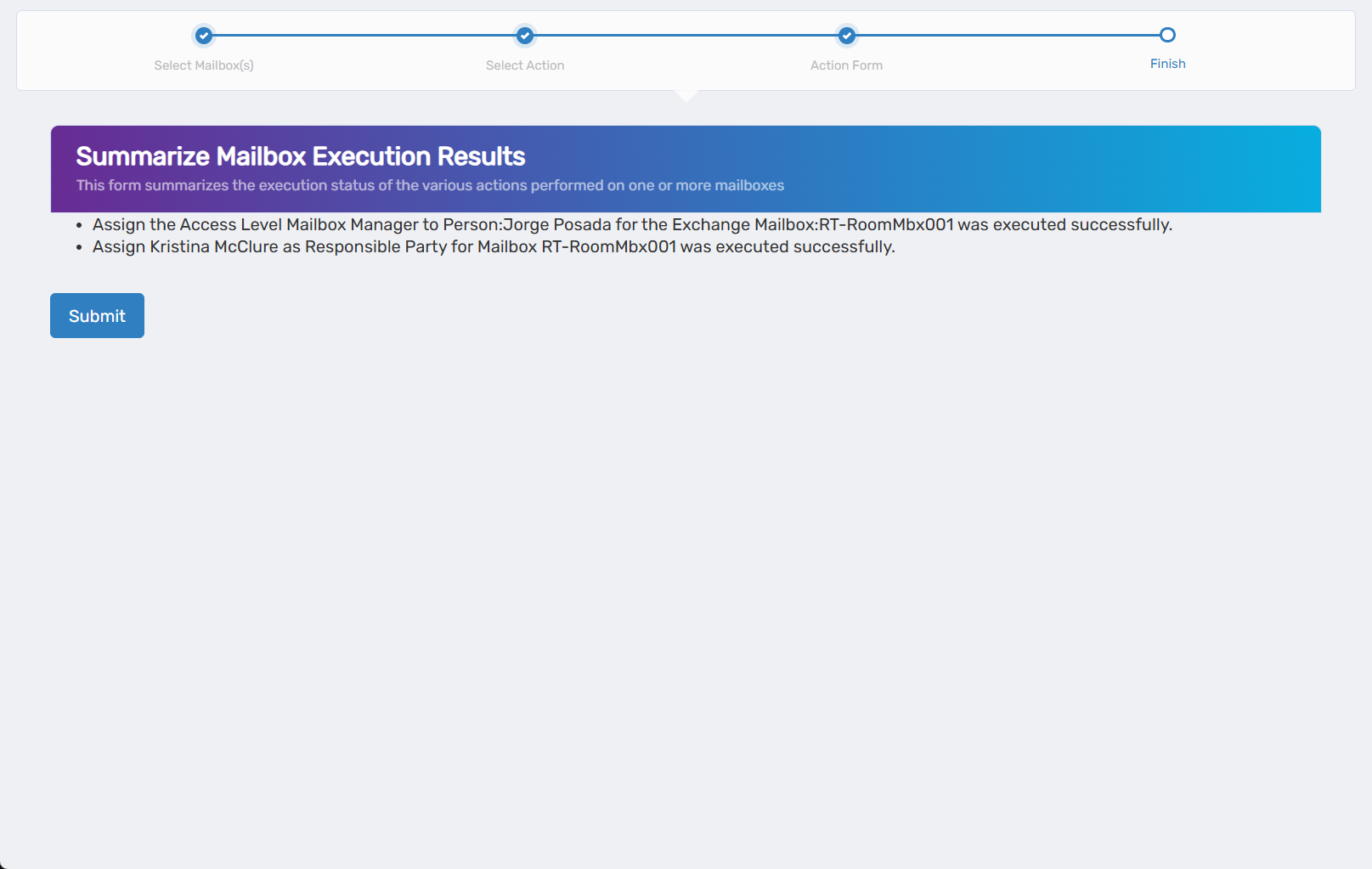
Task: Select the 'Select Mailbox(s)' step label
Action: 204,65
